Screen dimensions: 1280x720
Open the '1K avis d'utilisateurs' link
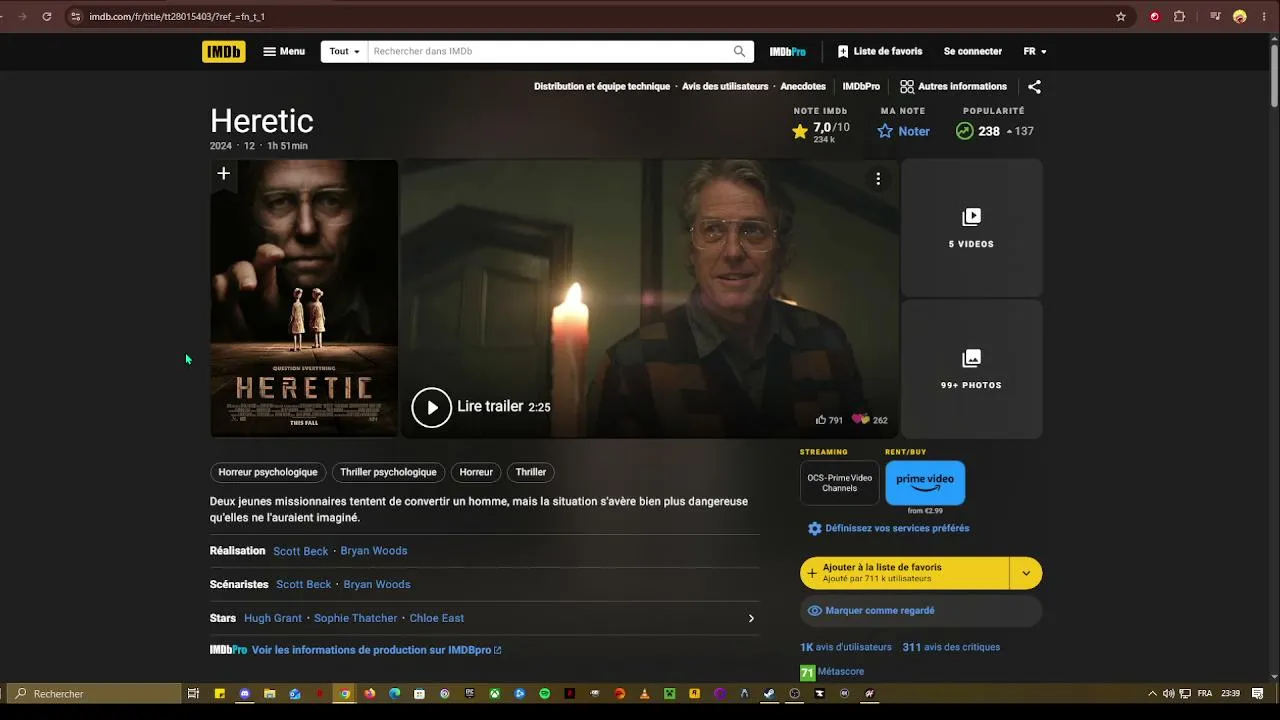(x=846, y=647)
